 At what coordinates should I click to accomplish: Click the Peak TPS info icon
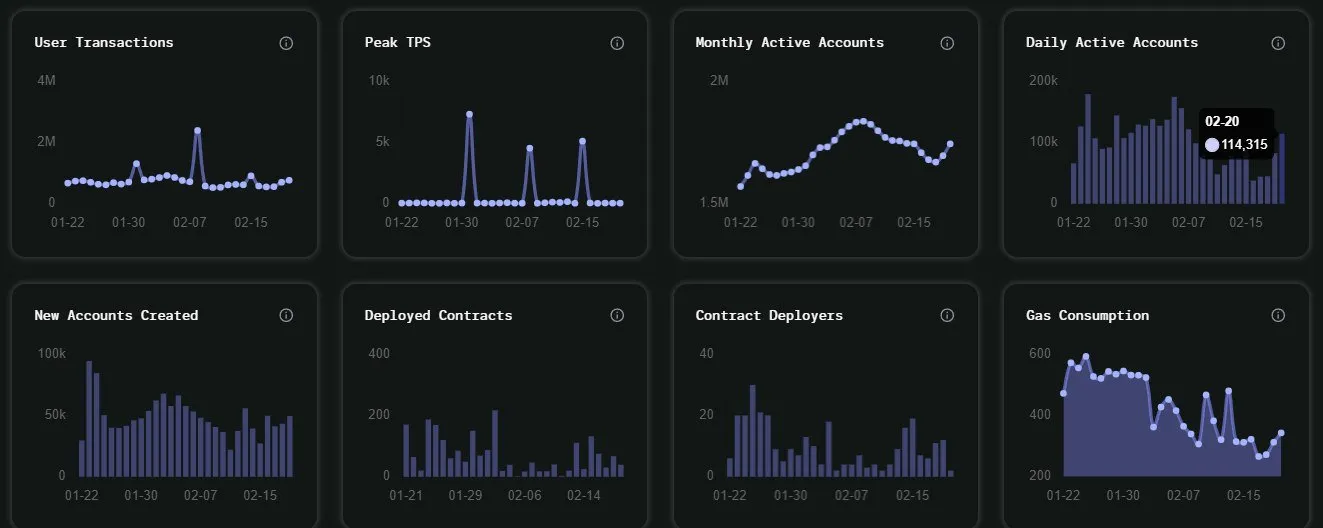pos(617,43)
